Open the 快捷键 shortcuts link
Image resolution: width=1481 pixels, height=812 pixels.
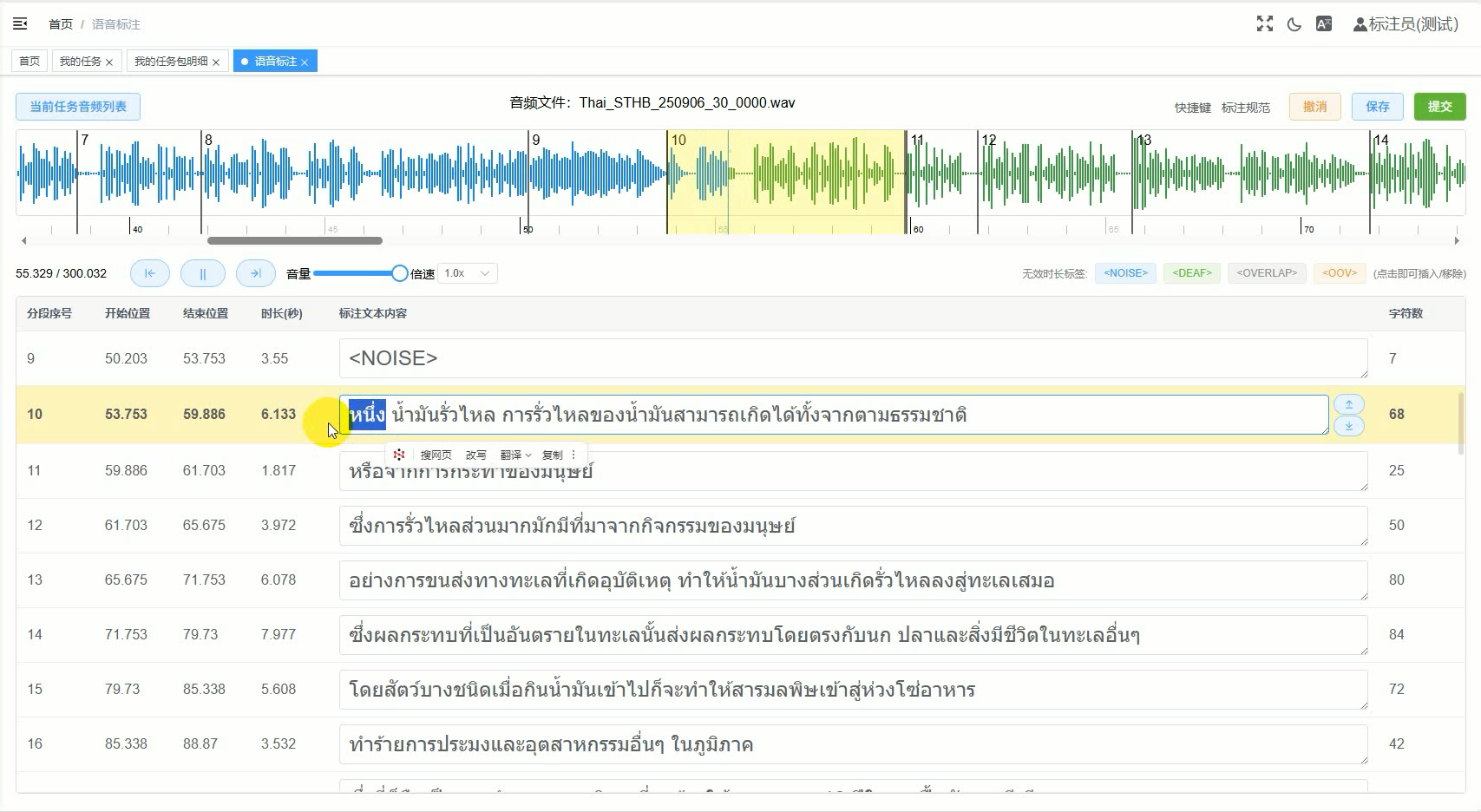coord(1193,108)
